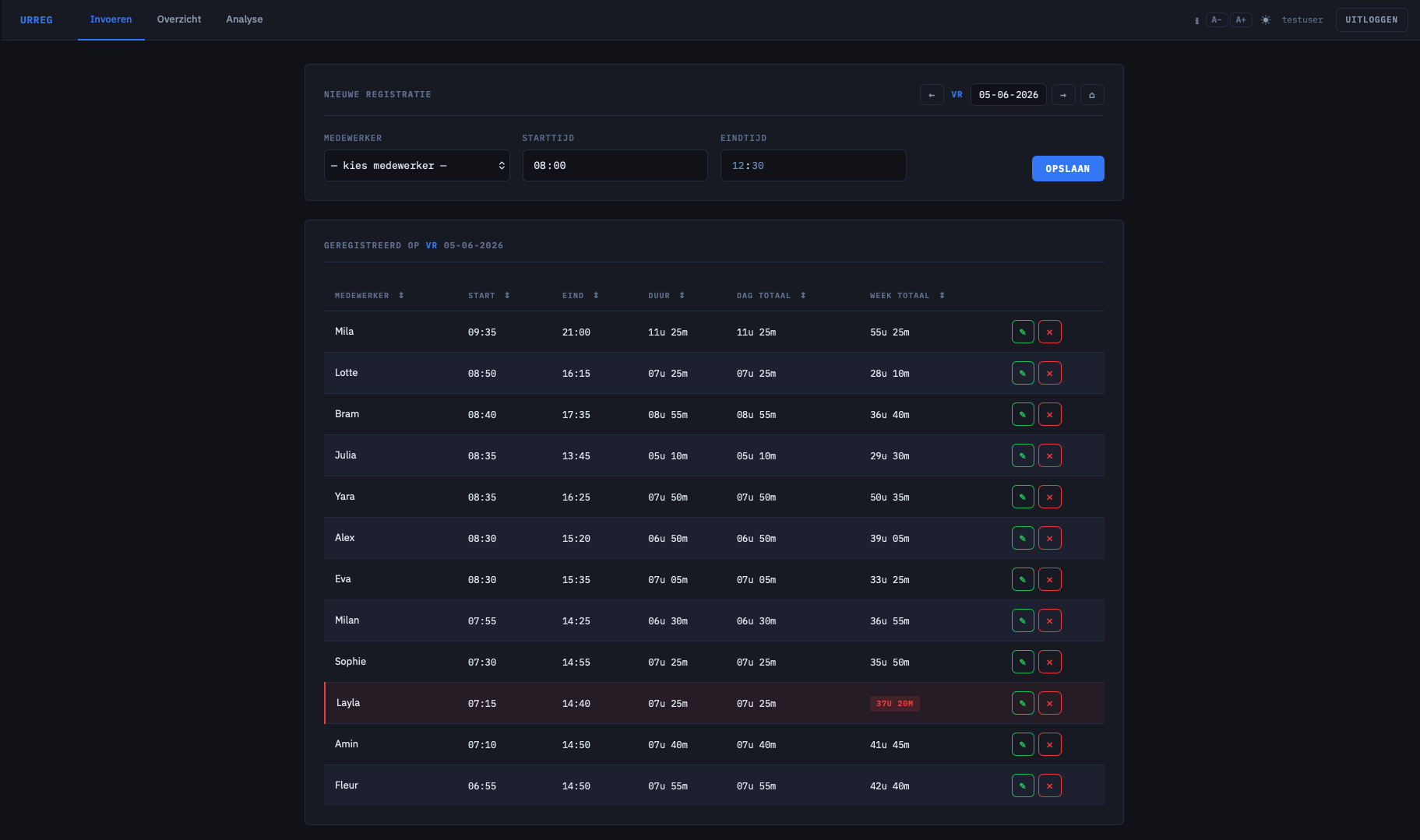1420x840 pixels.
Task: Click the URREG logo
Action: pos(37,19)
